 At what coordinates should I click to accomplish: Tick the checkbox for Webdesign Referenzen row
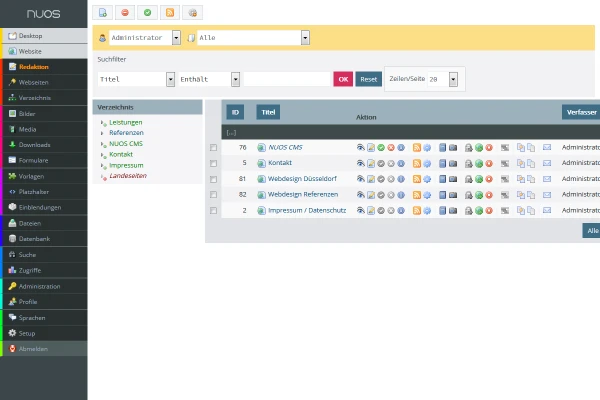click(x=214, y=195)
